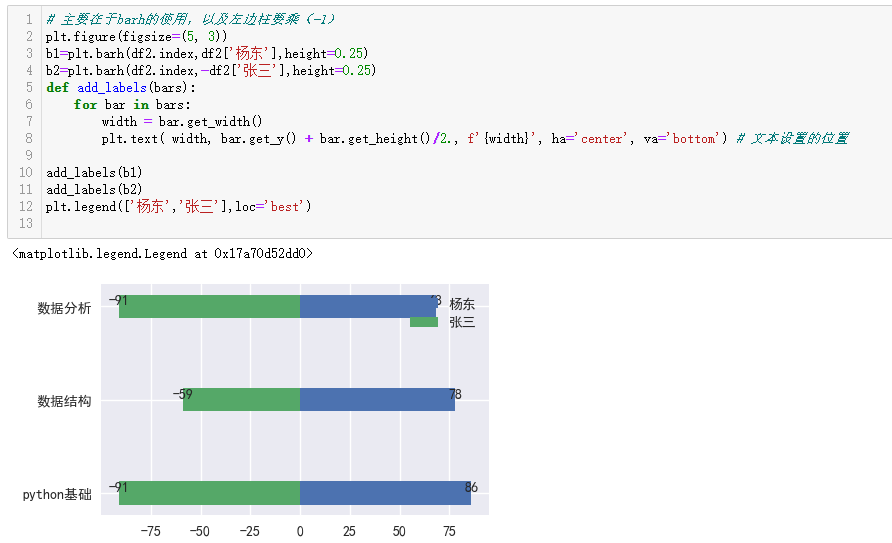892x543 pixels.
Task: Click the 86 value label
Action: (x=471, y=487)
